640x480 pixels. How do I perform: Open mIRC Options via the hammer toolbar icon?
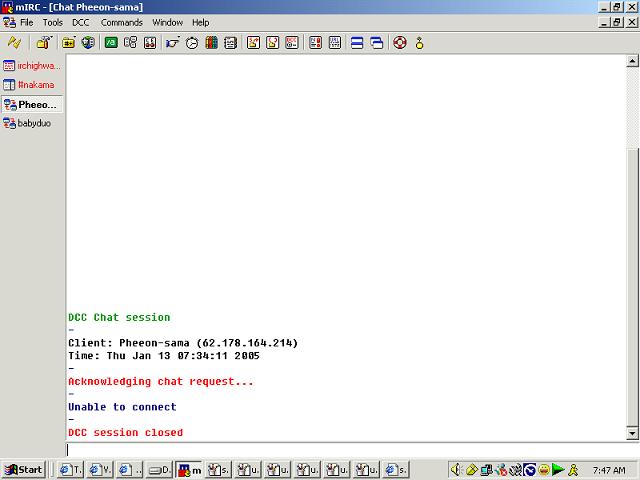pos(44,42)
